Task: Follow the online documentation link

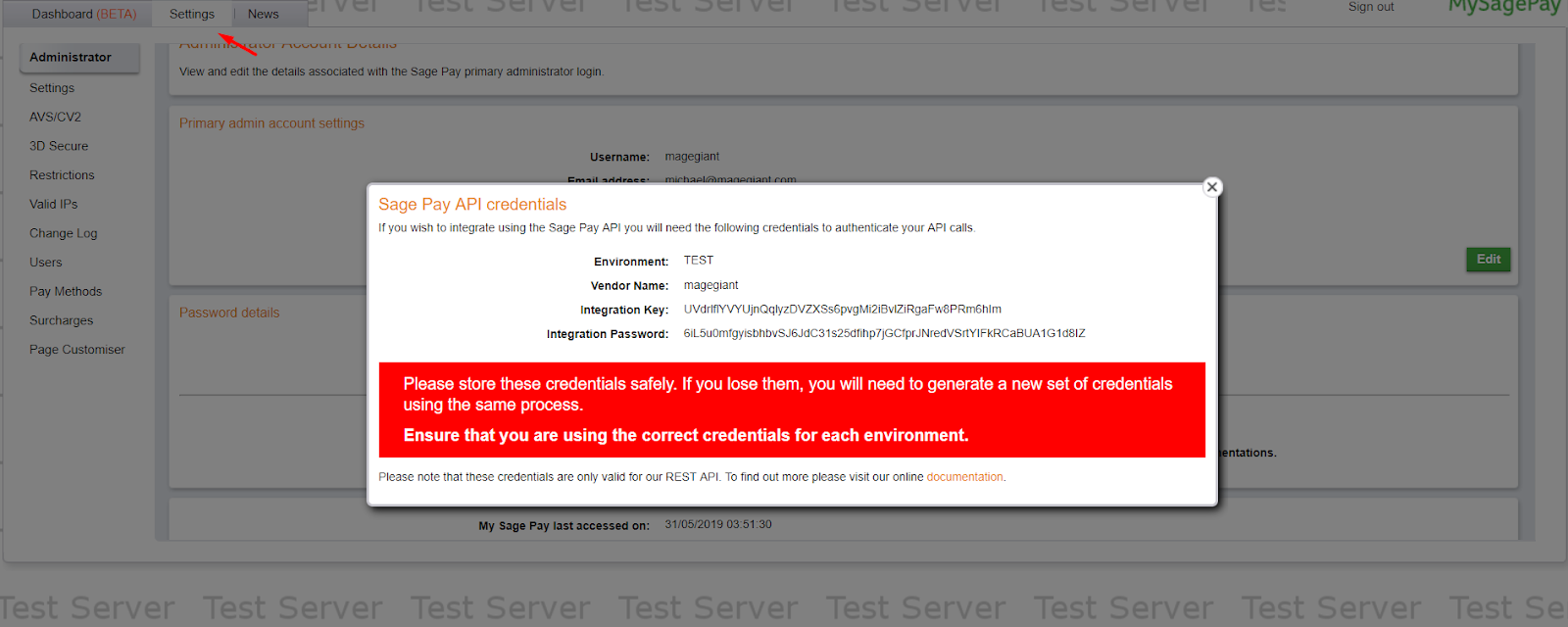Action: pyautogui.click(x=965, y=477)
